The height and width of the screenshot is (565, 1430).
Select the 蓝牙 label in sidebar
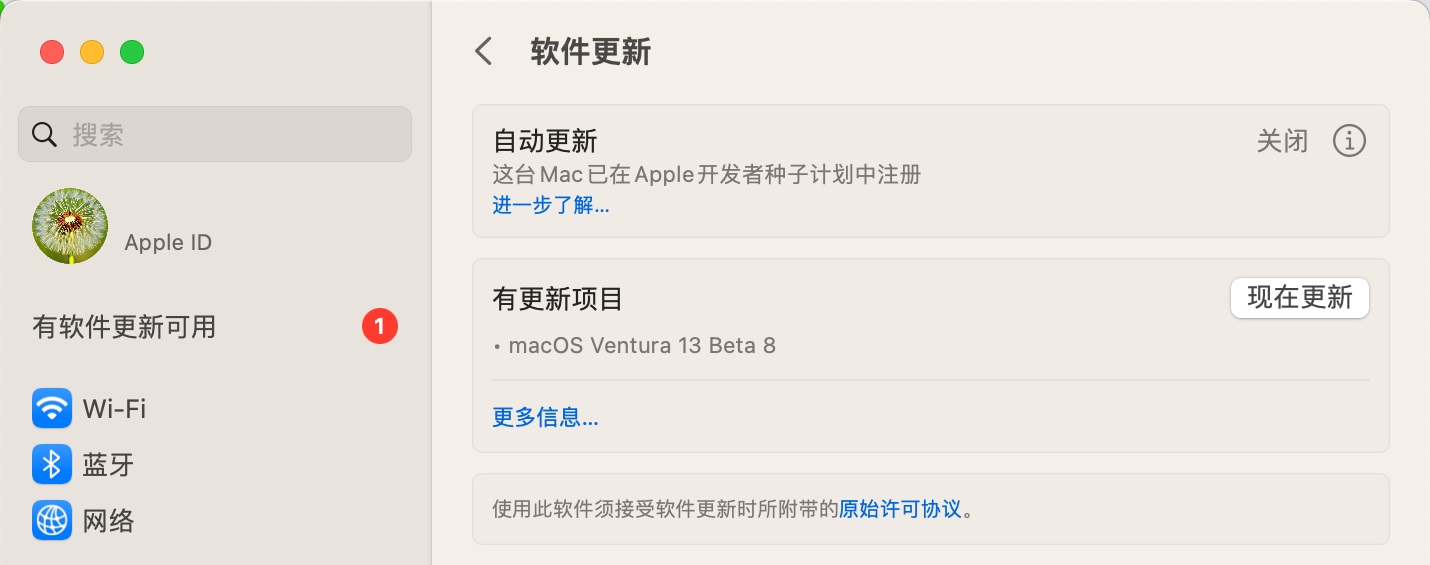tap(108, 465)
